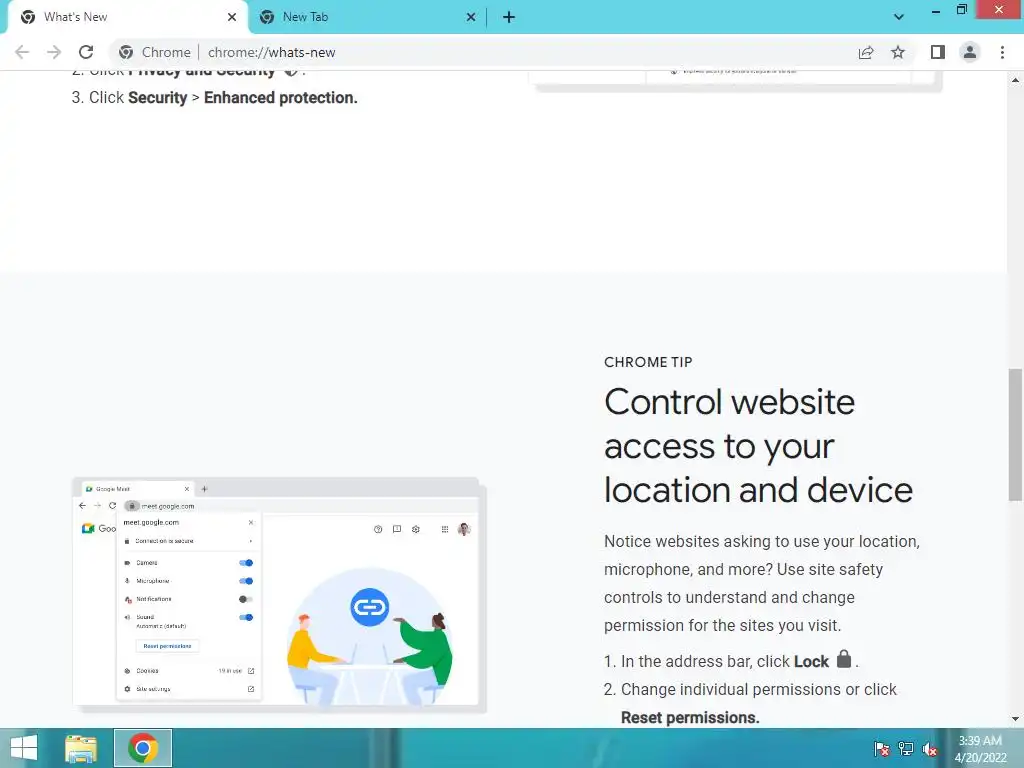The width and height of the screenshot is (1024, 768).
Task: Click the Enhanced protection text in step three
Action: (281, 98)
